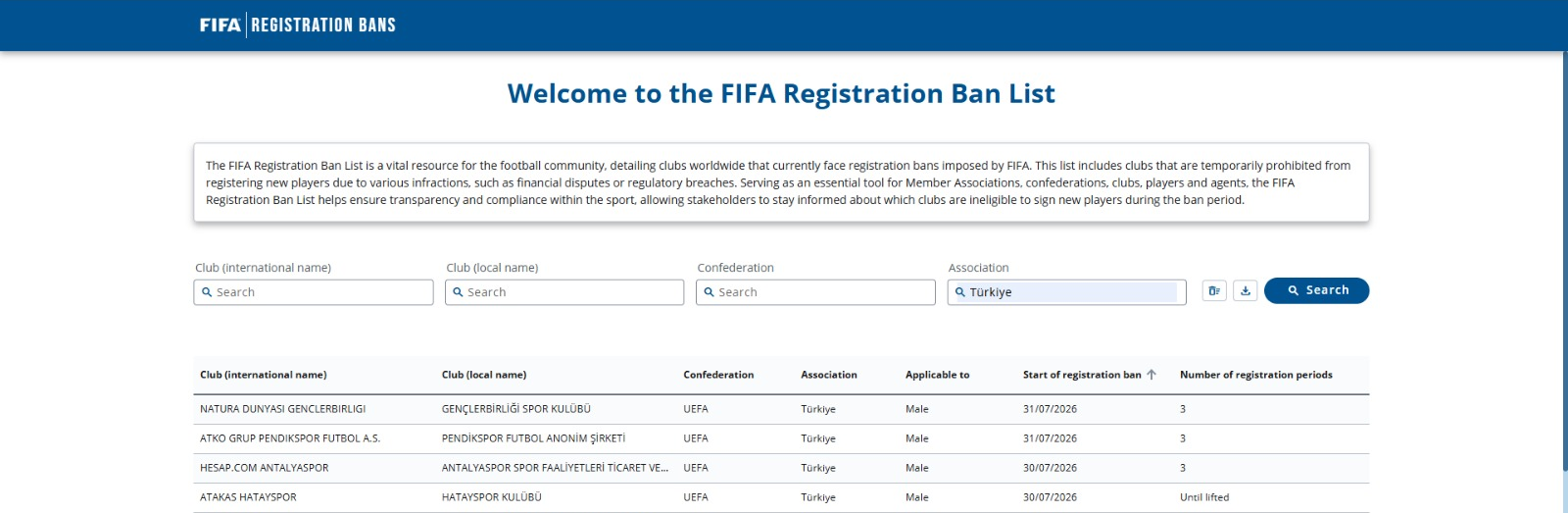Click the PENDİKSPOR FUTBOL ANONİM ŞİRKETİ local name
Viewport: 1568px width, 513px height.
[533, 438]
